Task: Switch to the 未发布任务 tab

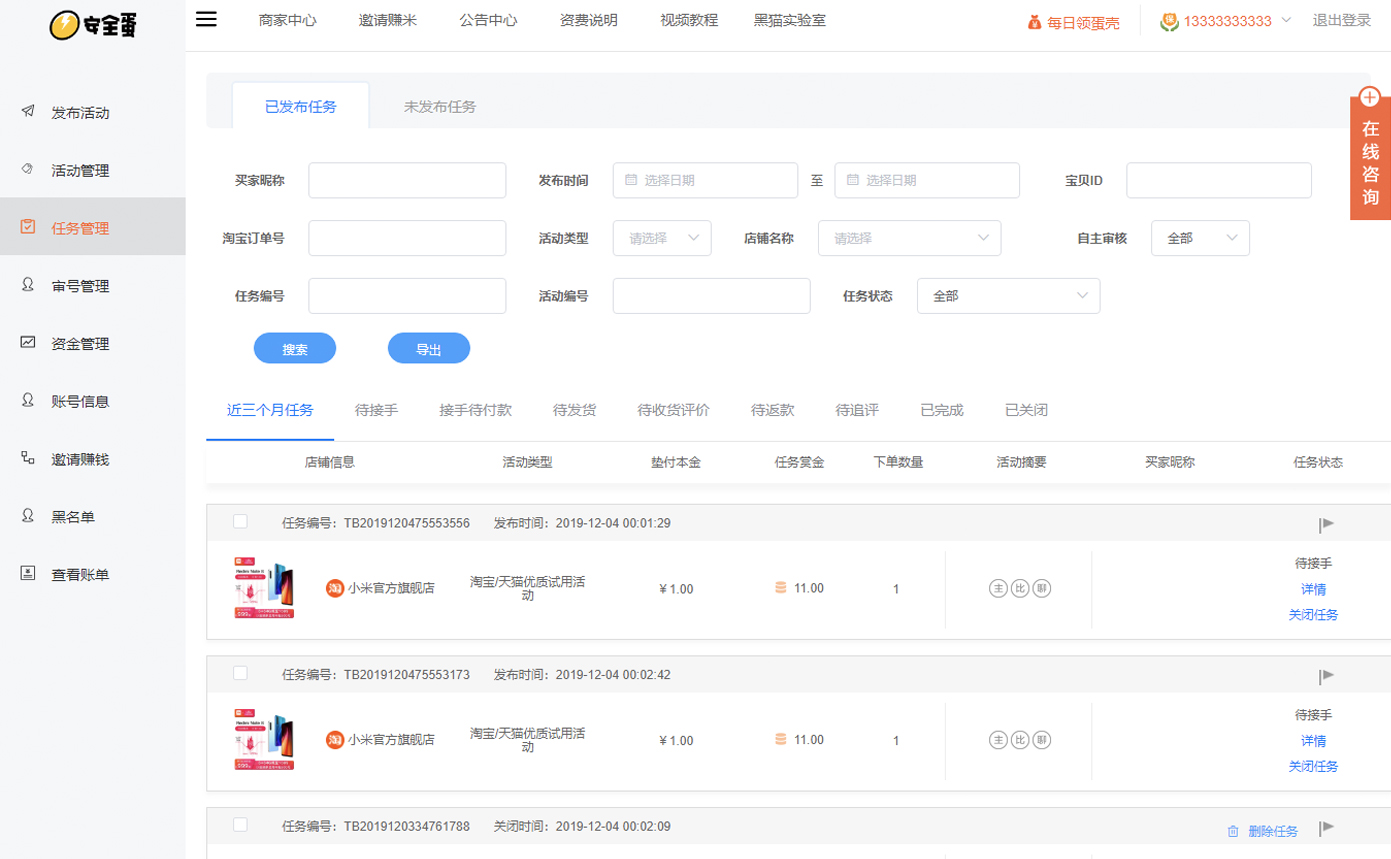Action: tap(440, 107)
